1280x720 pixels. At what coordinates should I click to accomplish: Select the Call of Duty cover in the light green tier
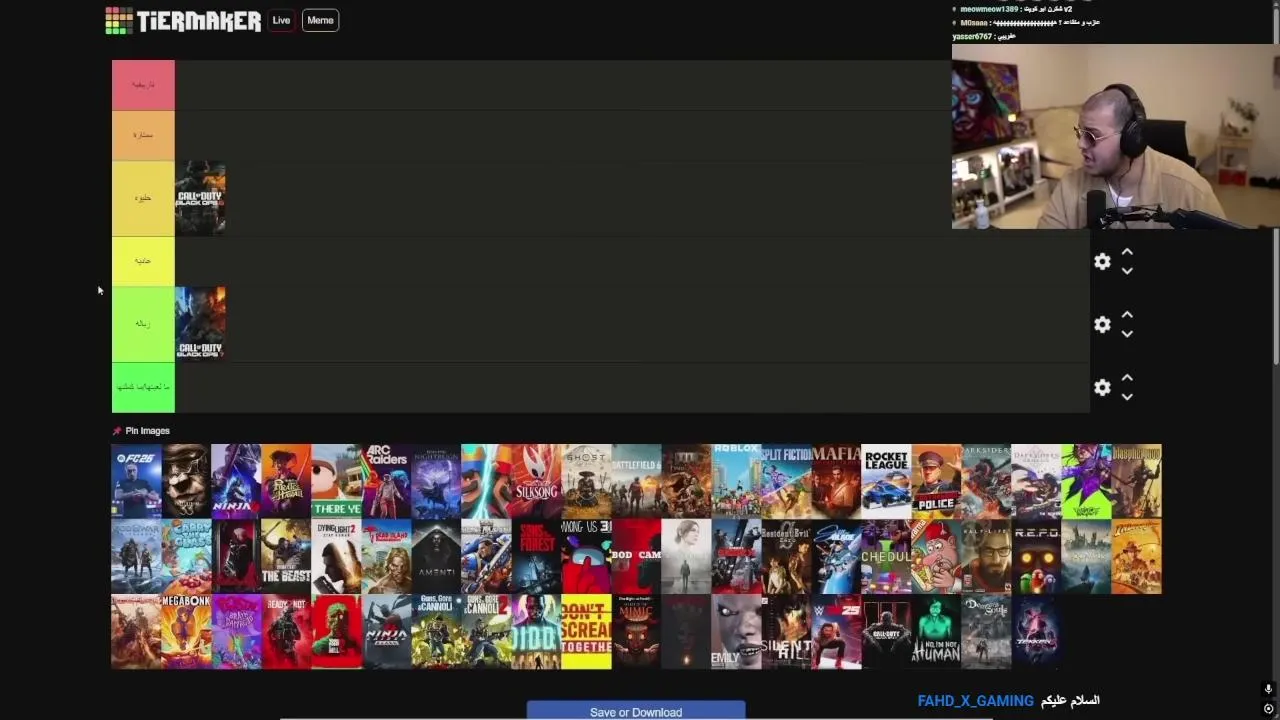tap(200, 324)
